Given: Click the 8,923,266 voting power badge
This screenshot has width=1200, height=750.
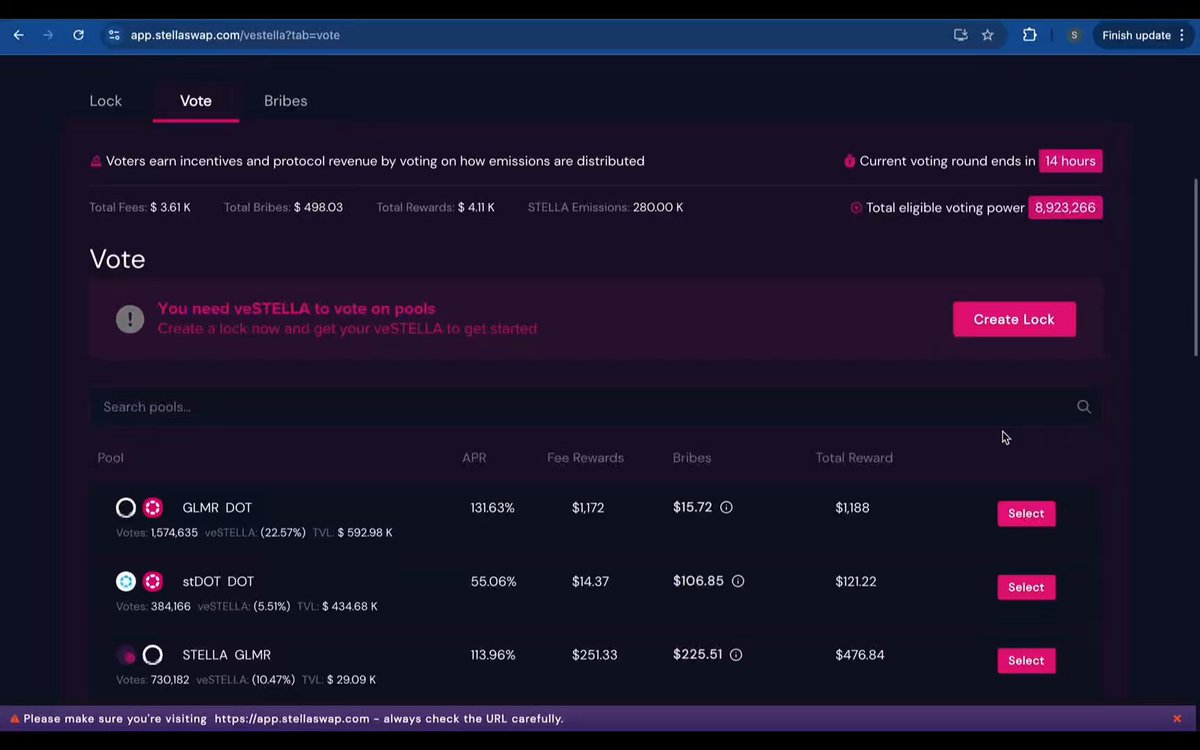Looking at the screenshot, I should click(x=1065, y=208).
